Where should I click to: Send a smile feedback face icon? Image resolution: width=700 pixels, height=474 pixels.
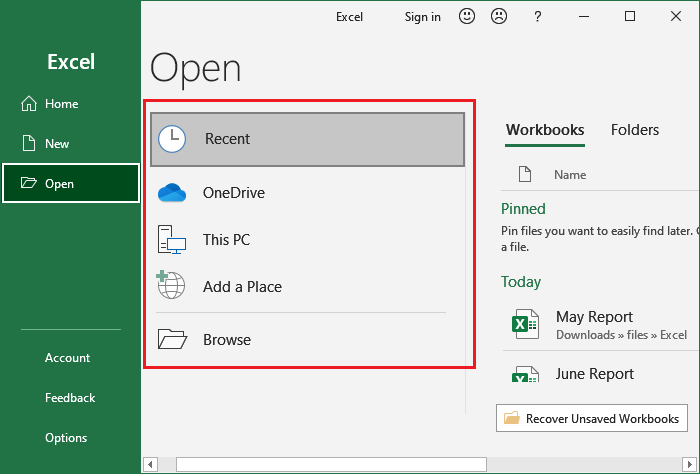click(467, 17)
